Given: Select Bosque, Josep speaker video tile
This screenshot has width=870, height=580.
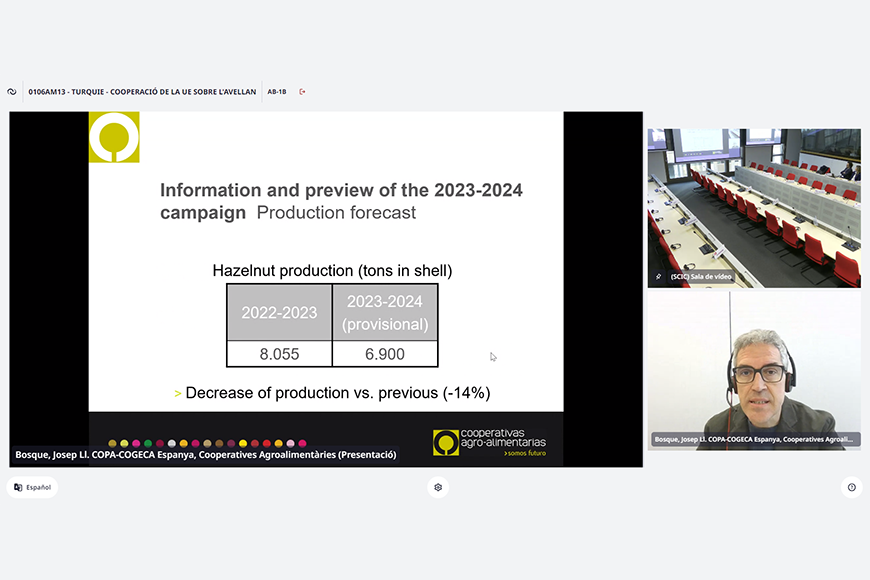Looking at the screenshot, I should click(754, 371).
